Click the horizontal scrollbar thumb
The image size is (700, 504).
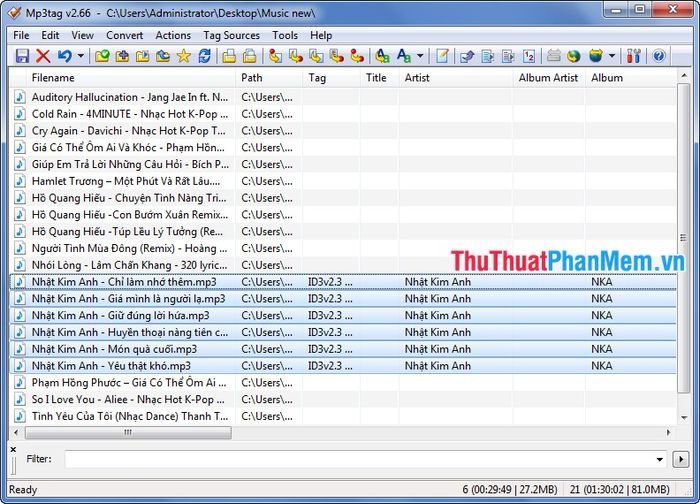pos(128,432)
